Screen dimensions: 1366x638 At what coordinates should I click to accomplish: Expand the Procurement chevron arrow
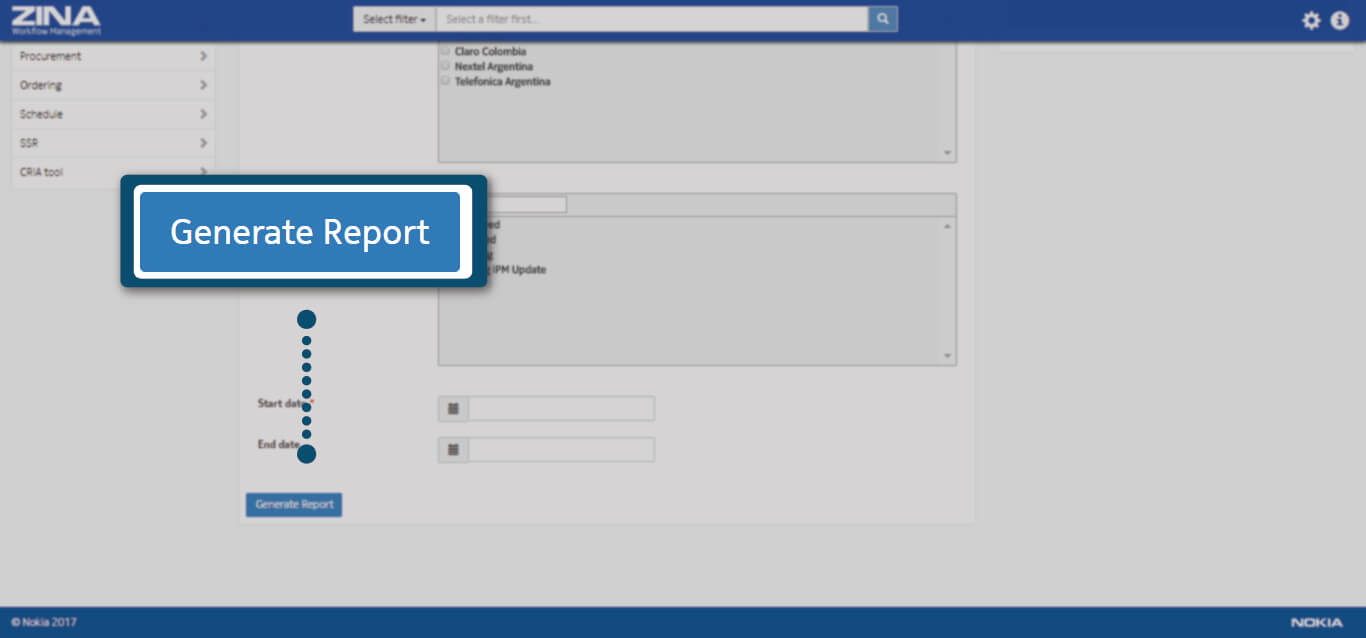coord(203,57)
